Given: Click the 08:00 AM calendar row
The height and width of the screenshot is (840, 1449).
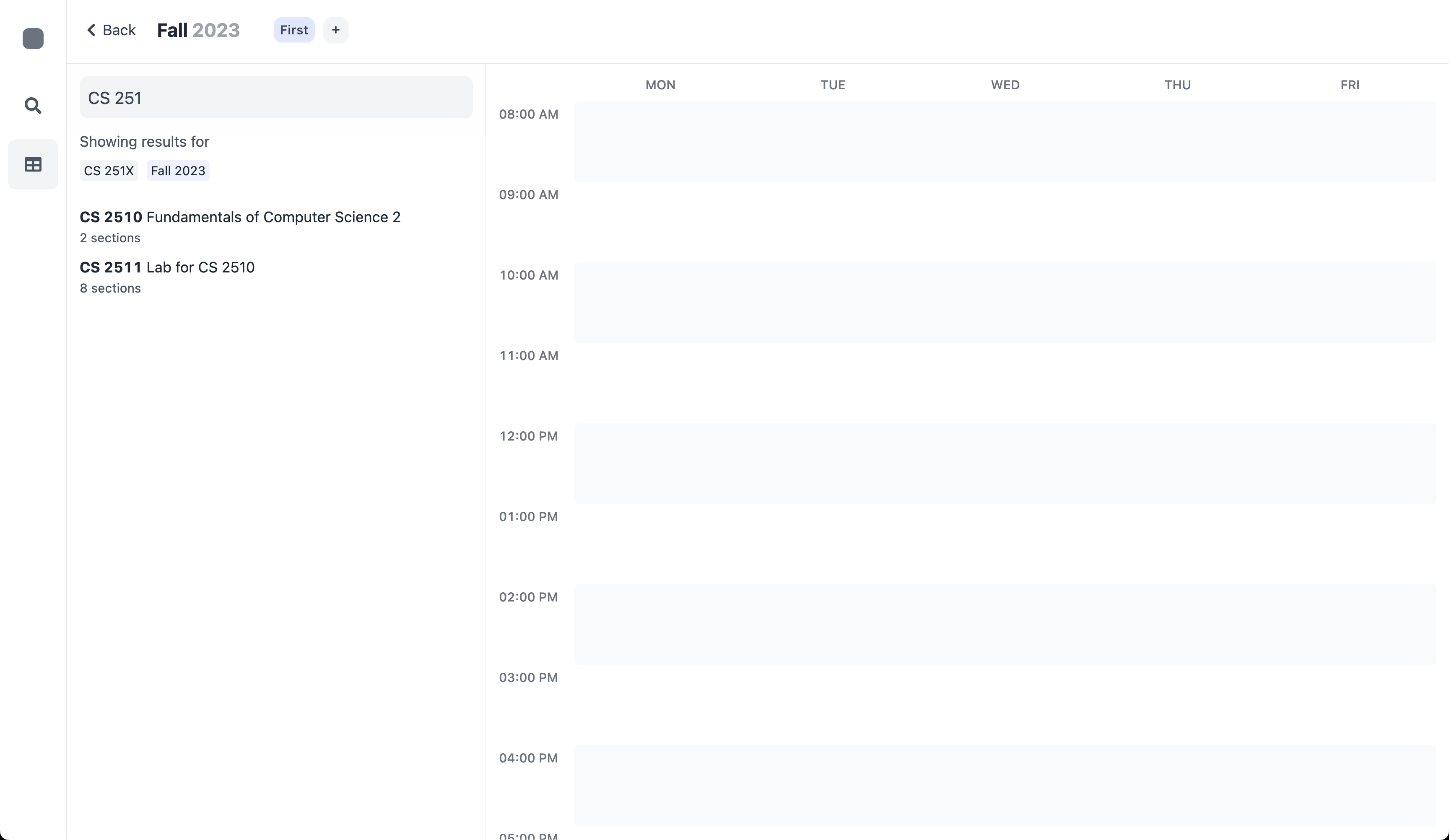Looking at the screenshot, I should pos(1005,141).
